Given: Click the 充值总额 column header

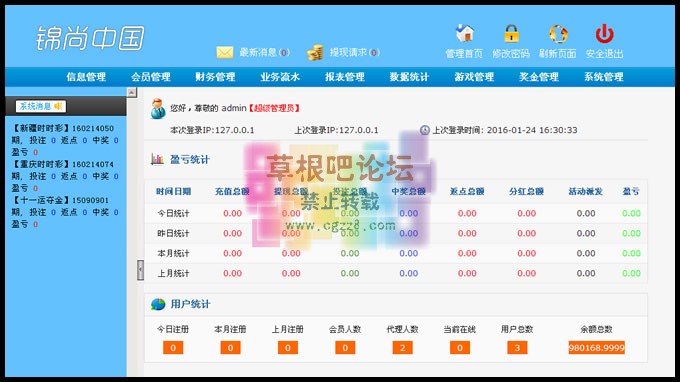Looking at the screenshot, I should 232,191.
